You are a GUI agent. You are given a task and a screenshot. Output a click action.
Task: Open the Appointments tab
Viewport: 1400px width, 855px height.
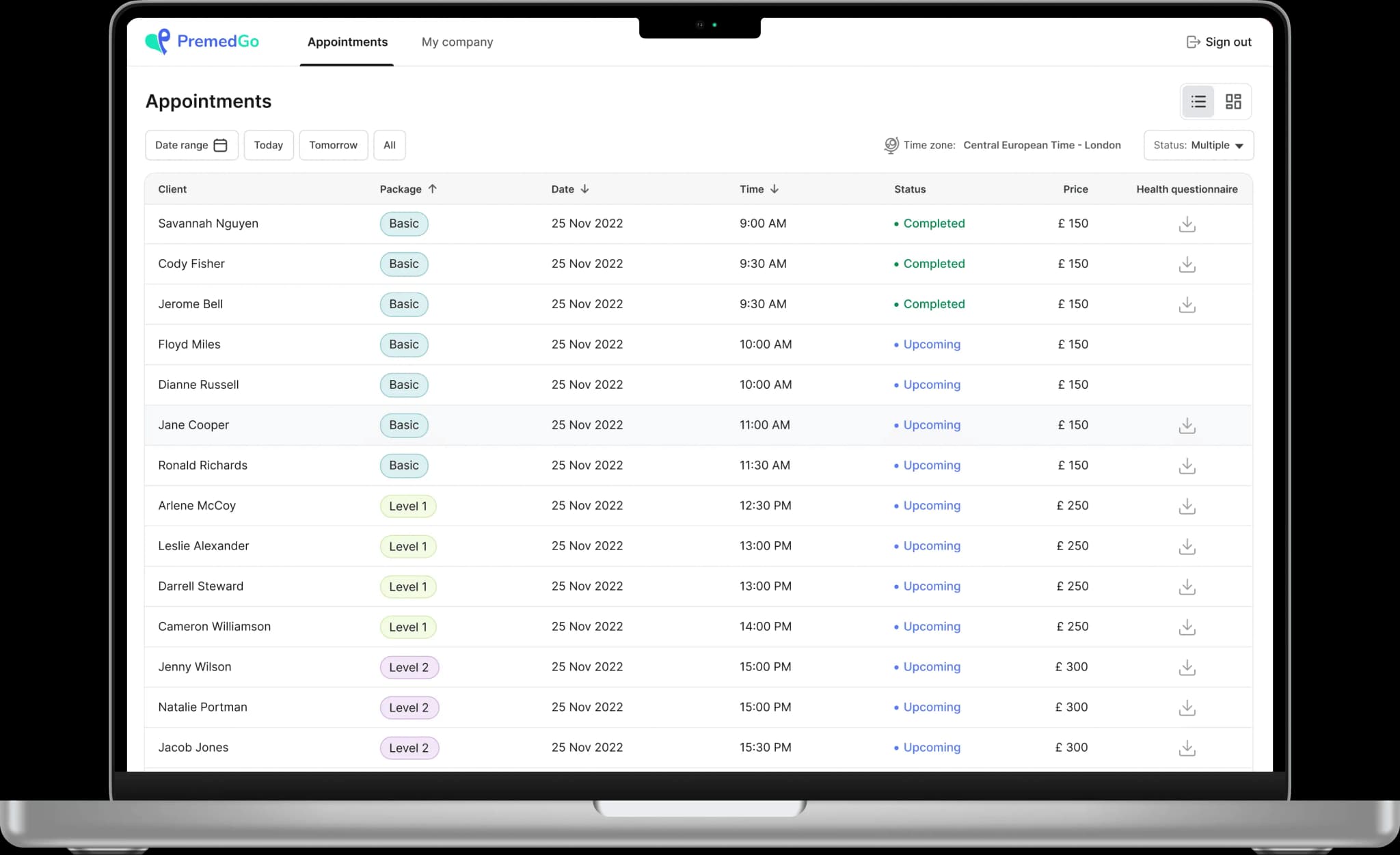coord(347,42)
